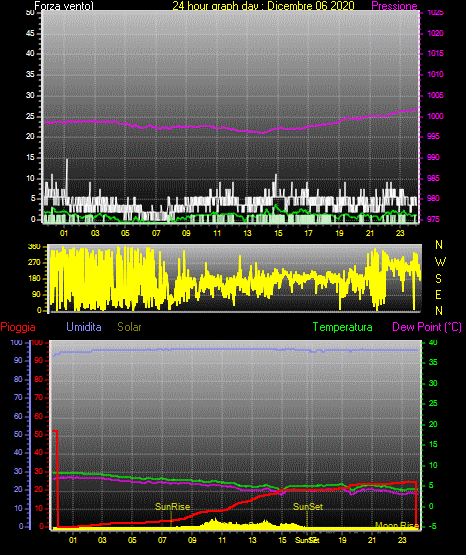The height and width of the screenshot is (555, 466).
Task: Click the Dew Point (°C) legend label
Action: point(427,327)
